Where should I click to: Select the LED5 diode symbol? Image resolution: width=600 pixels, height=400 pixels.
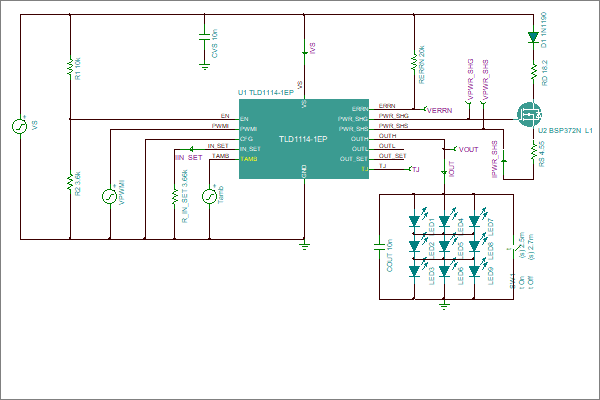[445, 246]
